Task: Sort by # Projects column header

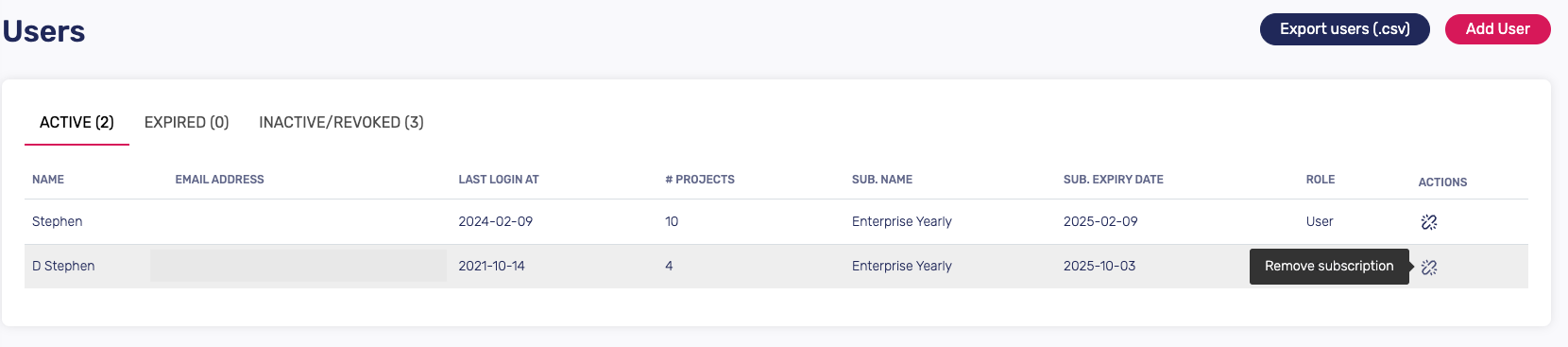Action: click(700, 180)
